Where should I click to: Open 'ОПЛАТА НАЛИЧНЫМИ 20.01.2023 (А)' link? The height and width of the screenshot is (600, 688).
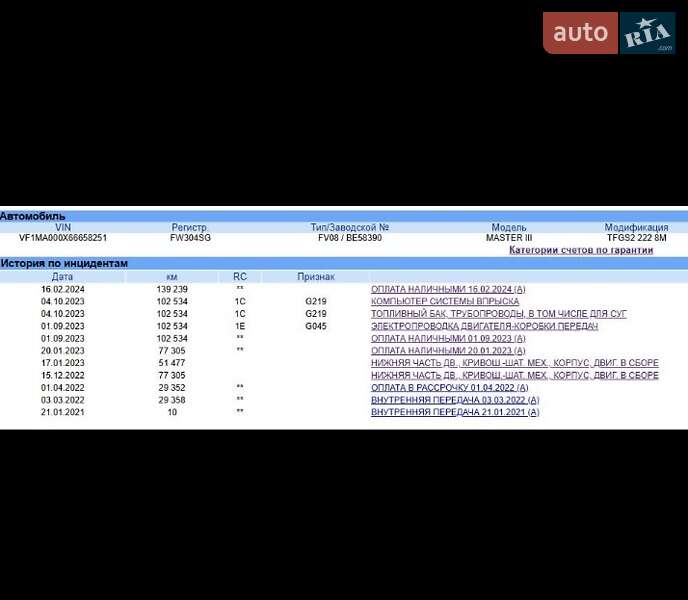pos(448,351)
